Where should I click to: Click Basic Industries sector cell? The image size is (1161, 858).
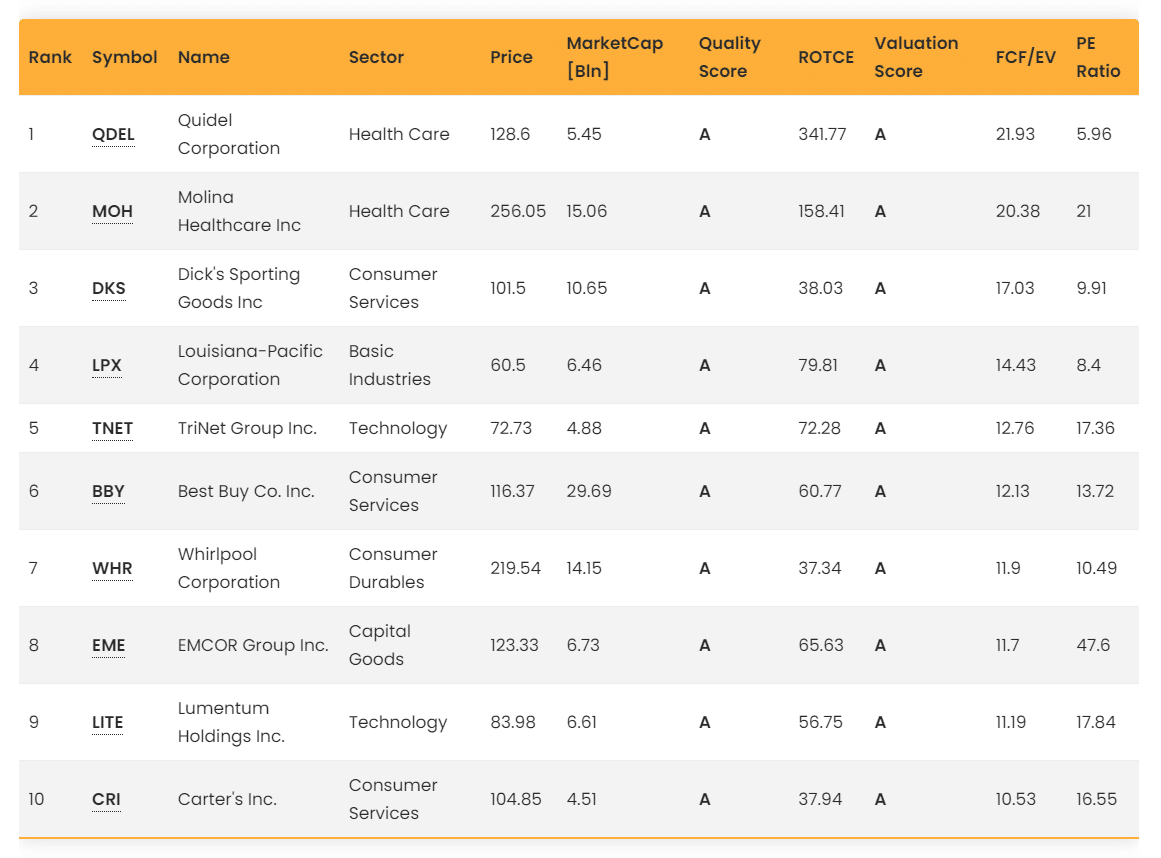coord(389,365)
